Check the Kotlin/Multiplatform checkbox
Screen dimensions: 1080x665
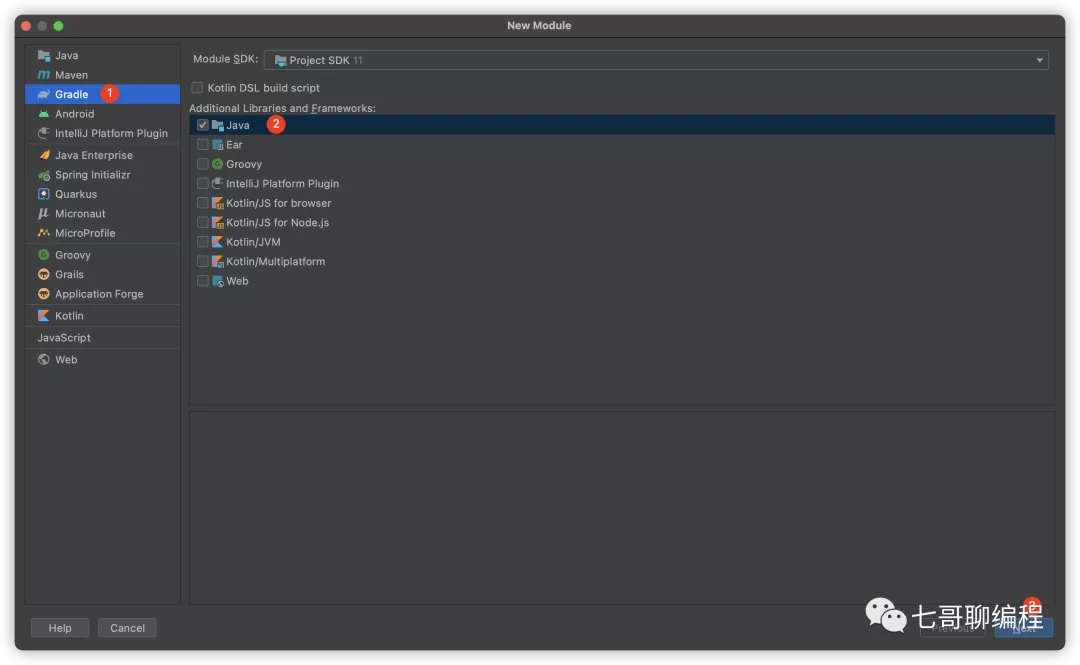202,261
